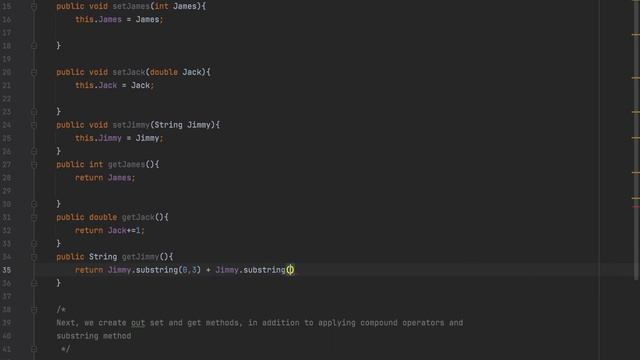Click the red error stripe mark in right gutter
The image size is (640, 360).
[x=636, y=207]
